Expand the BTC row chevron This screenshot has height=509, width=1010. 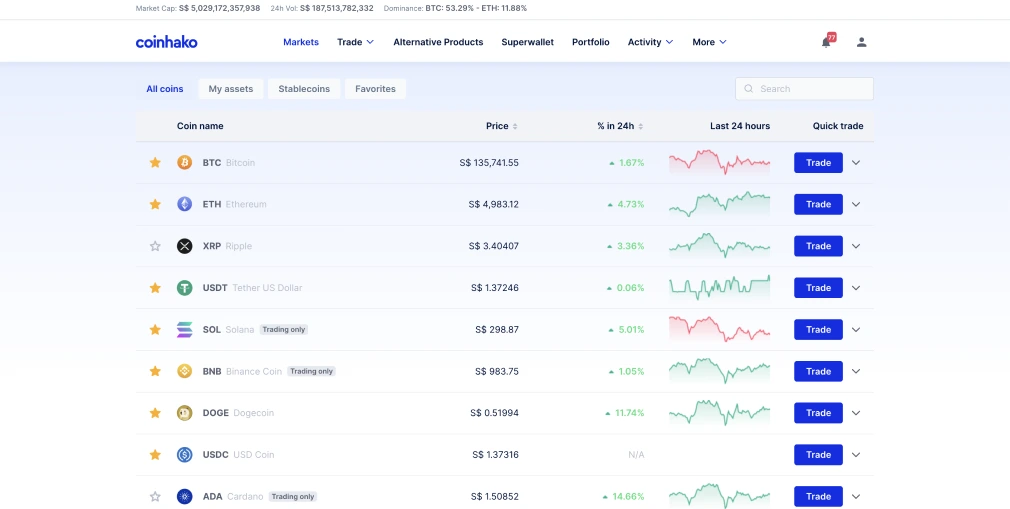tap(856, 162)
